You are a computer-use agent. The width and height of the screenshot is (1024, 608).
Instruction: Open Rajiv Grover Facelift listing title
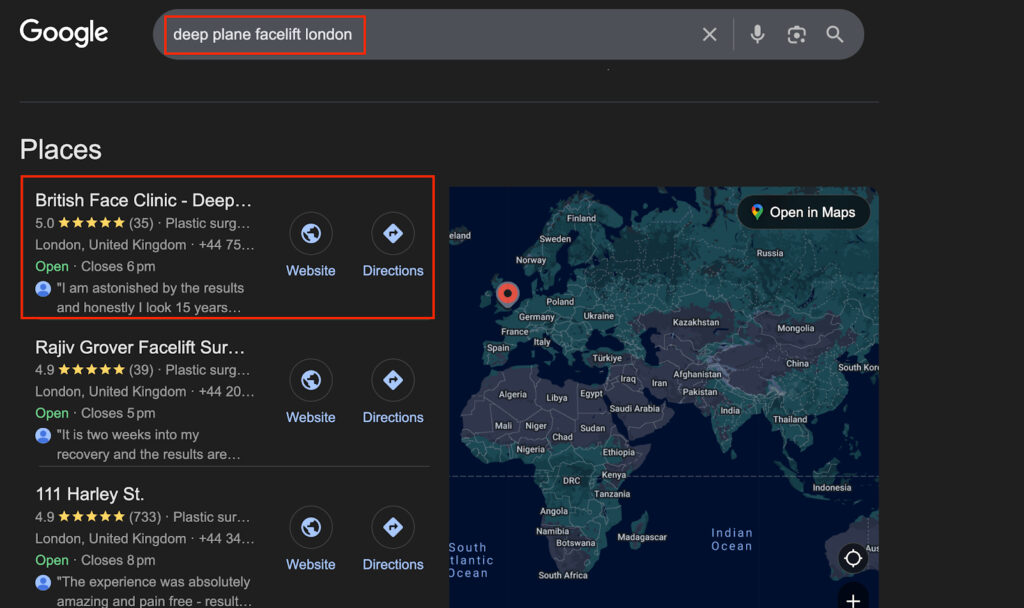[x=140, y=347]
